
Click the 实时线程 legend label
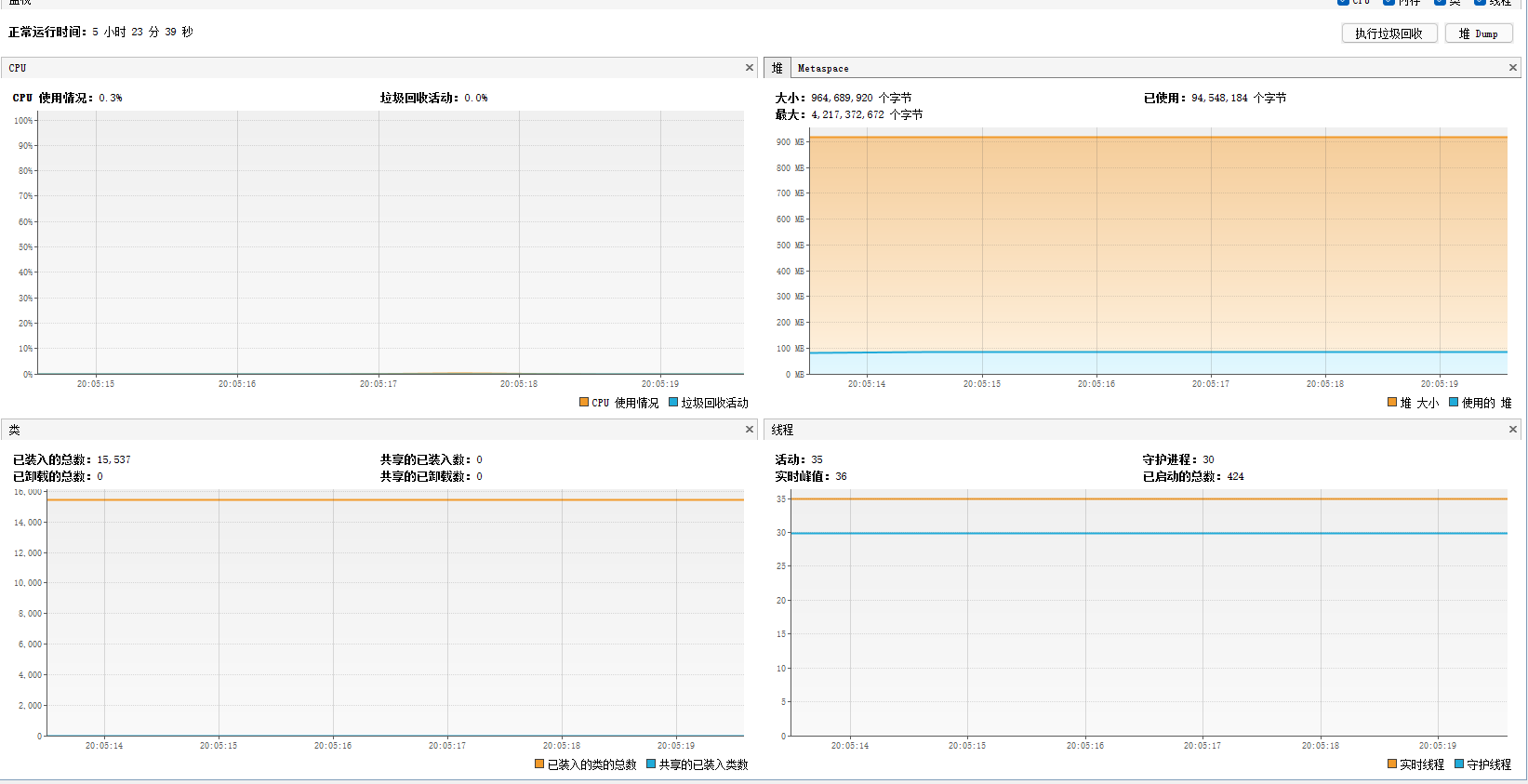pyautogui.click(x=1422, y=764)
